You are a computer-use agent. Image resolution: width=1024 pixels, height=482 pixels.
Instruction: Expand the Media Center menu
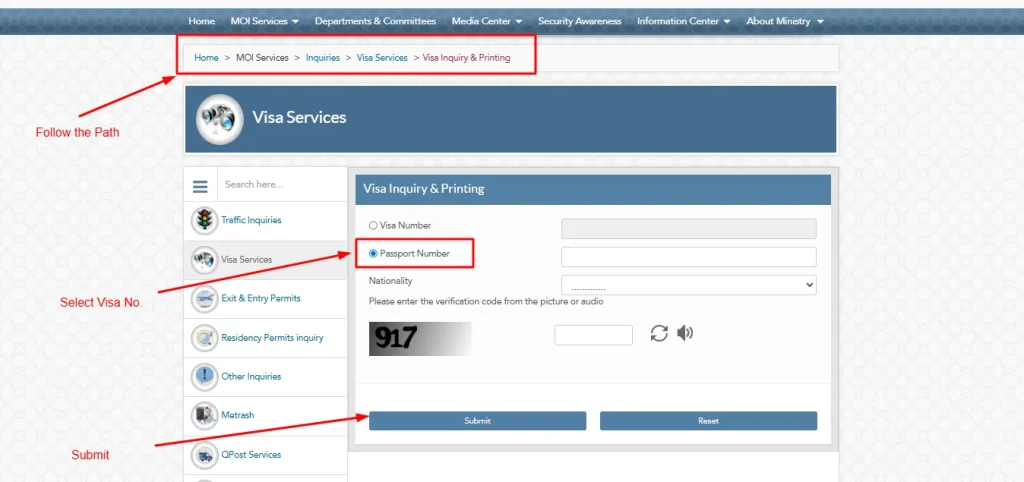[x=486, y=21]
